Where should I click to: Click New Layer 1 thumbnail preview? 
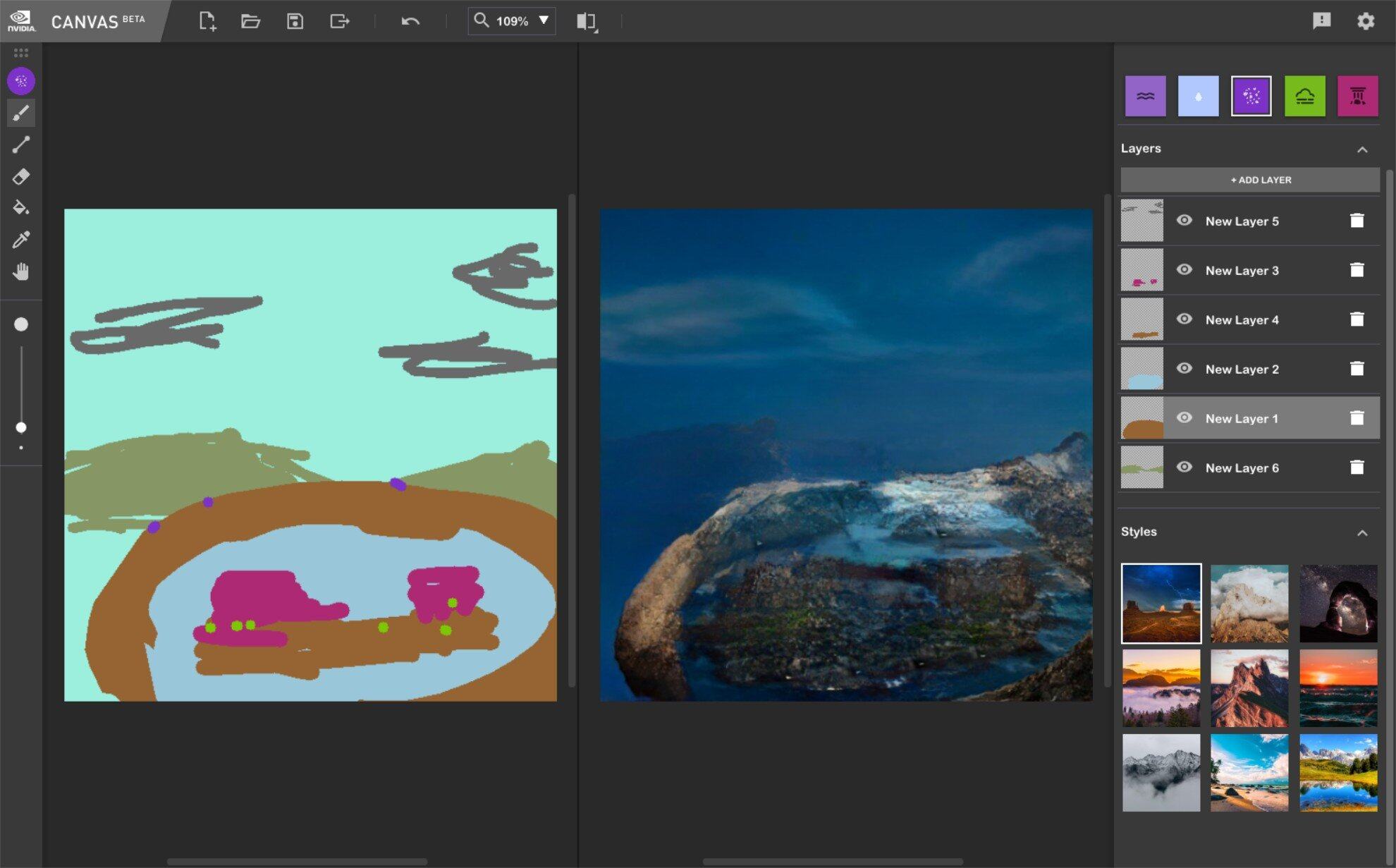(x=1142, y=418)
